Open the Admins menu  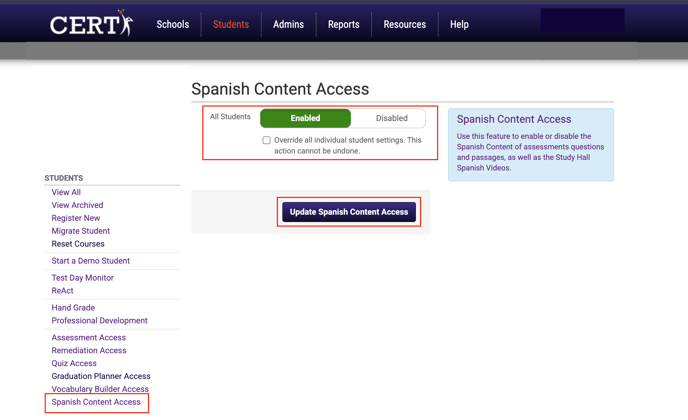click(288, 25)
